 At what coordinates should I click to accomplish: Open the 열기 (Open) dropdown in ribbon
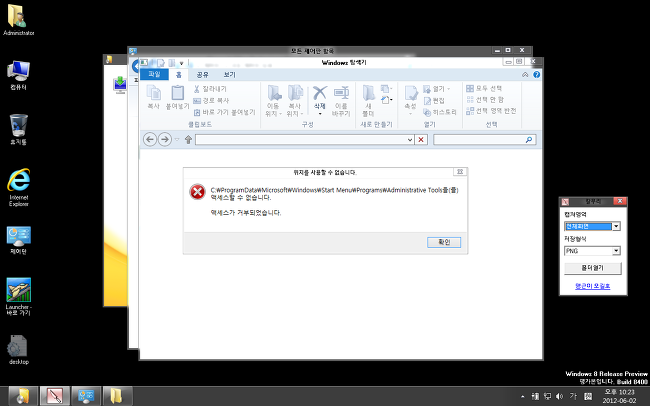click(437, 89)
